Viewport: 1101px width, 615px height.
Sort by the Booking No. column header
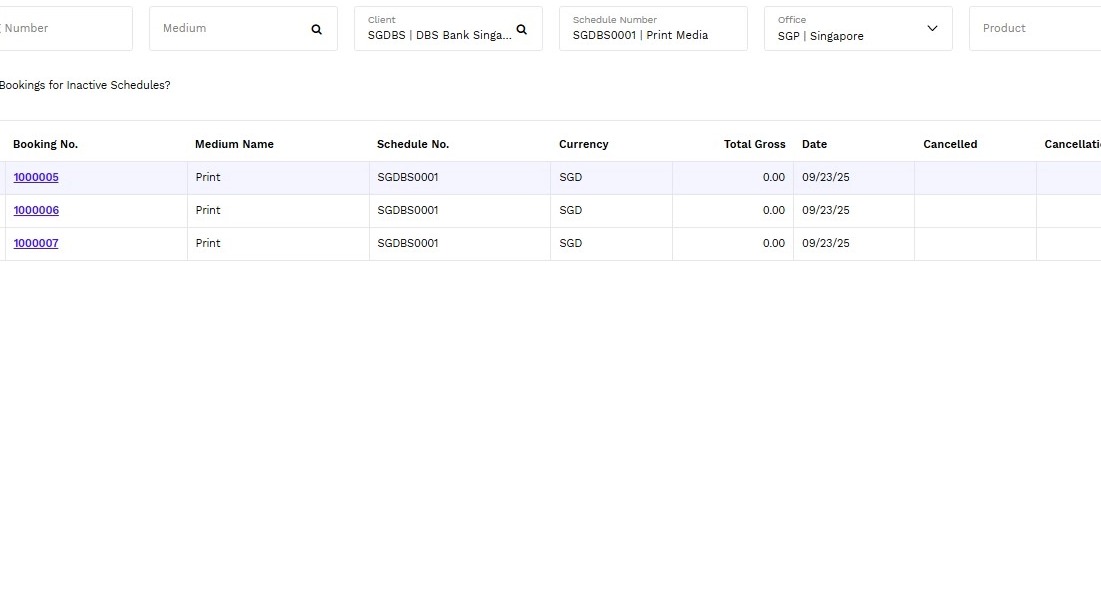[x=45, y=144]
